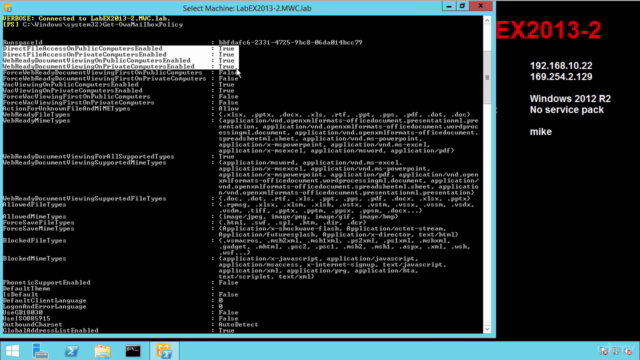Open File Explorer from the taskbar
Viewport: 640px width, 360px height.
click(x=102, y=351)
